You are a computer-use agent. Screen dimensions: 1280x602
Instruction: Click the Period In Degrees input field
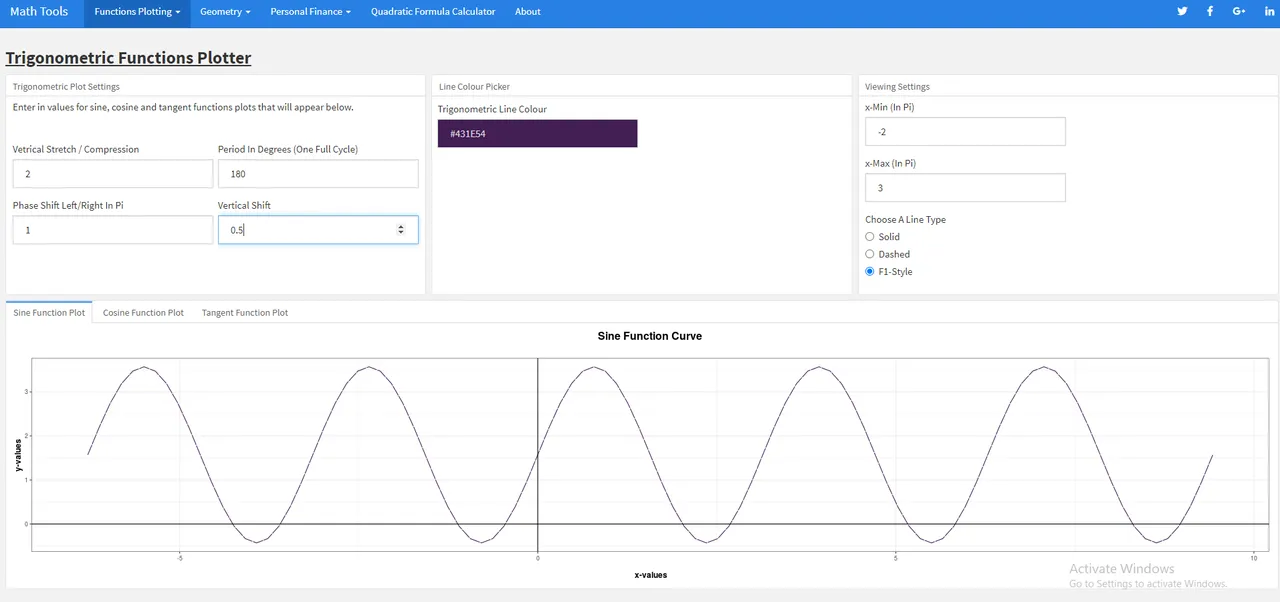[x=318, y=173]
